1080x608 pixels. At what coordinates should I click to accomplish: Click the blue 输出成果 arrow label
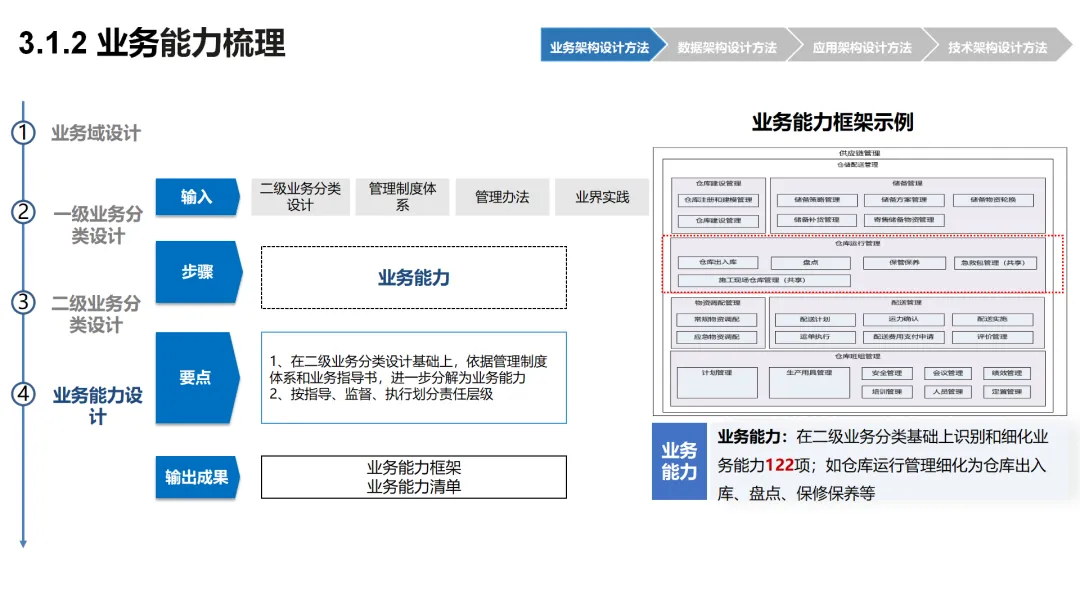click(198, 477)
